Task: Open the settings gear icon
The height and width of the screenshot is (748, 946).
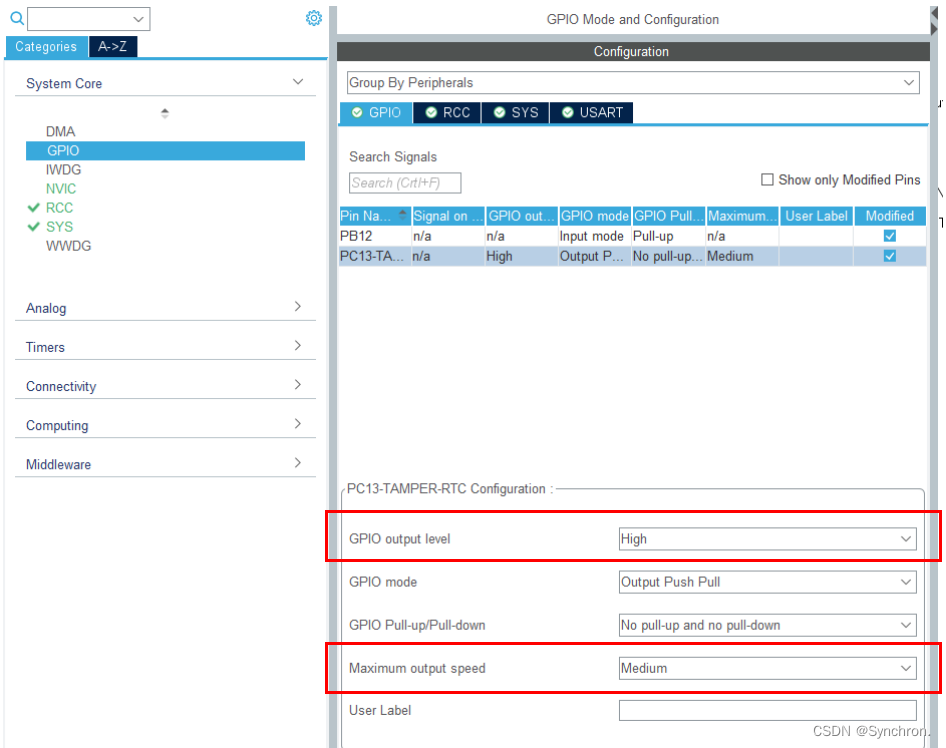Action: coord(314,18)
